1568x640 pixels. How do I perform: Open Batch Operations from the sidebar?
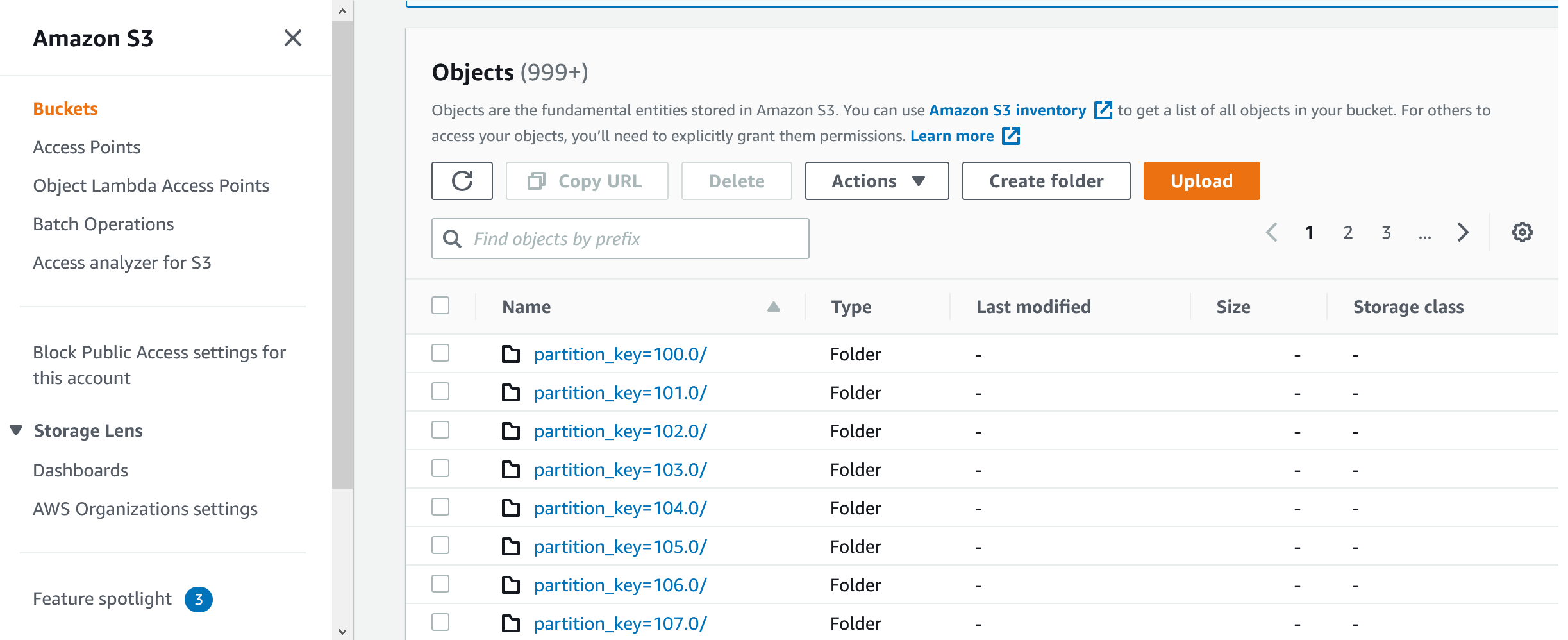[x=103, y=224]
